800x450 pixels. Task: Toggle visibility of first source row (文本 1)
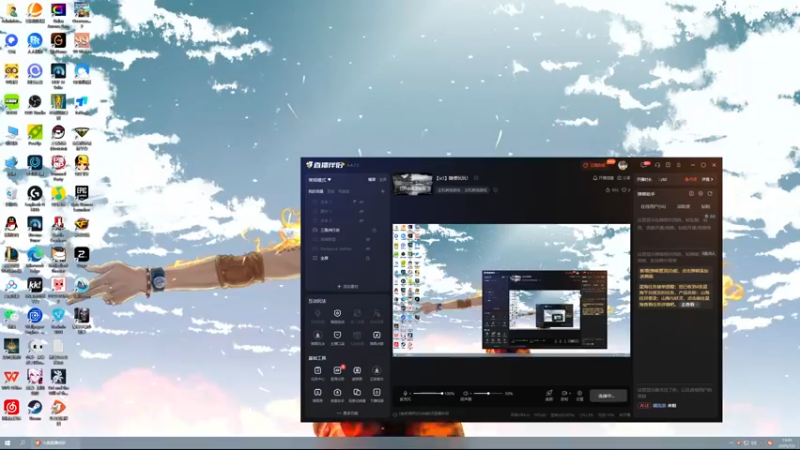(362, 202)
